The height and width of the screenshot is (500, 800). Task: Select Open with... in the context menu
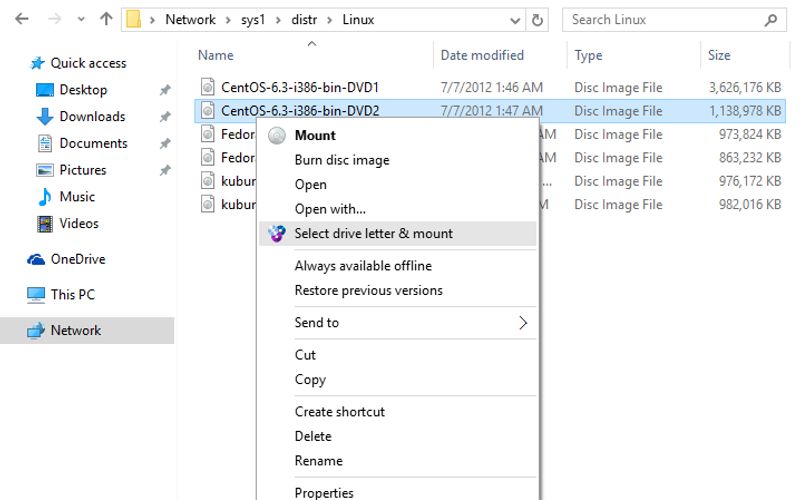pos(330,209)
